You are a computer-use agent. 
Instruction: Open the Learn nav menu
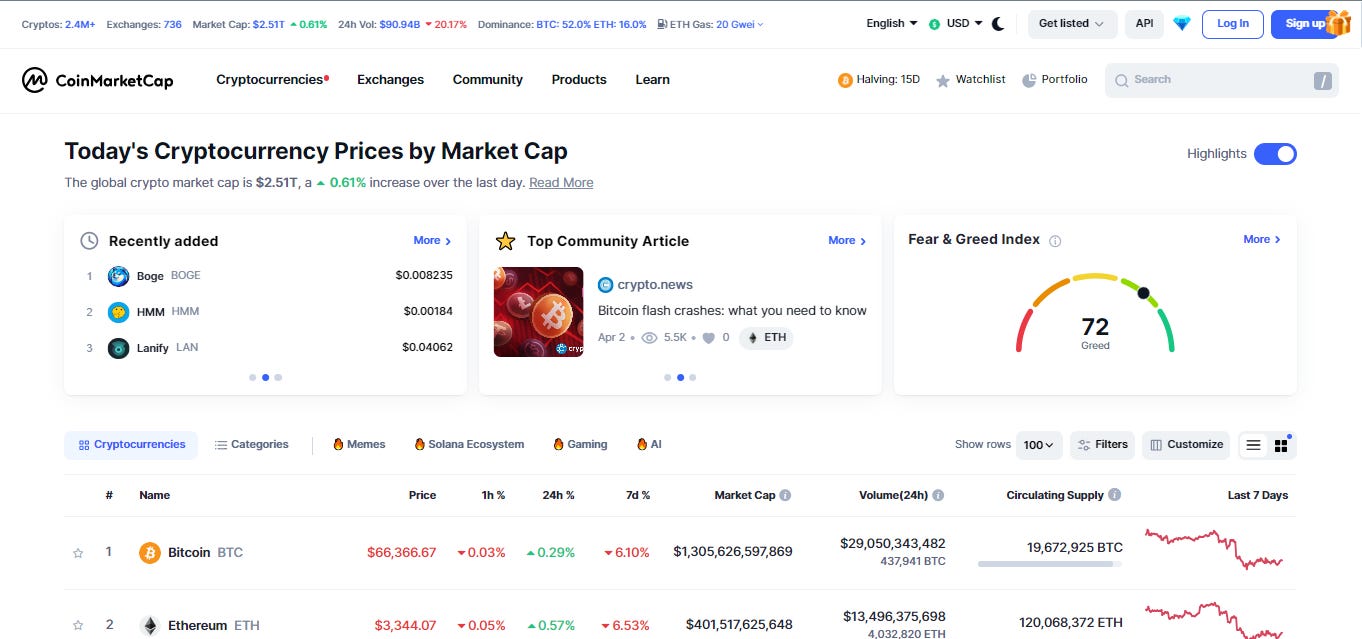tap(652, 80)
